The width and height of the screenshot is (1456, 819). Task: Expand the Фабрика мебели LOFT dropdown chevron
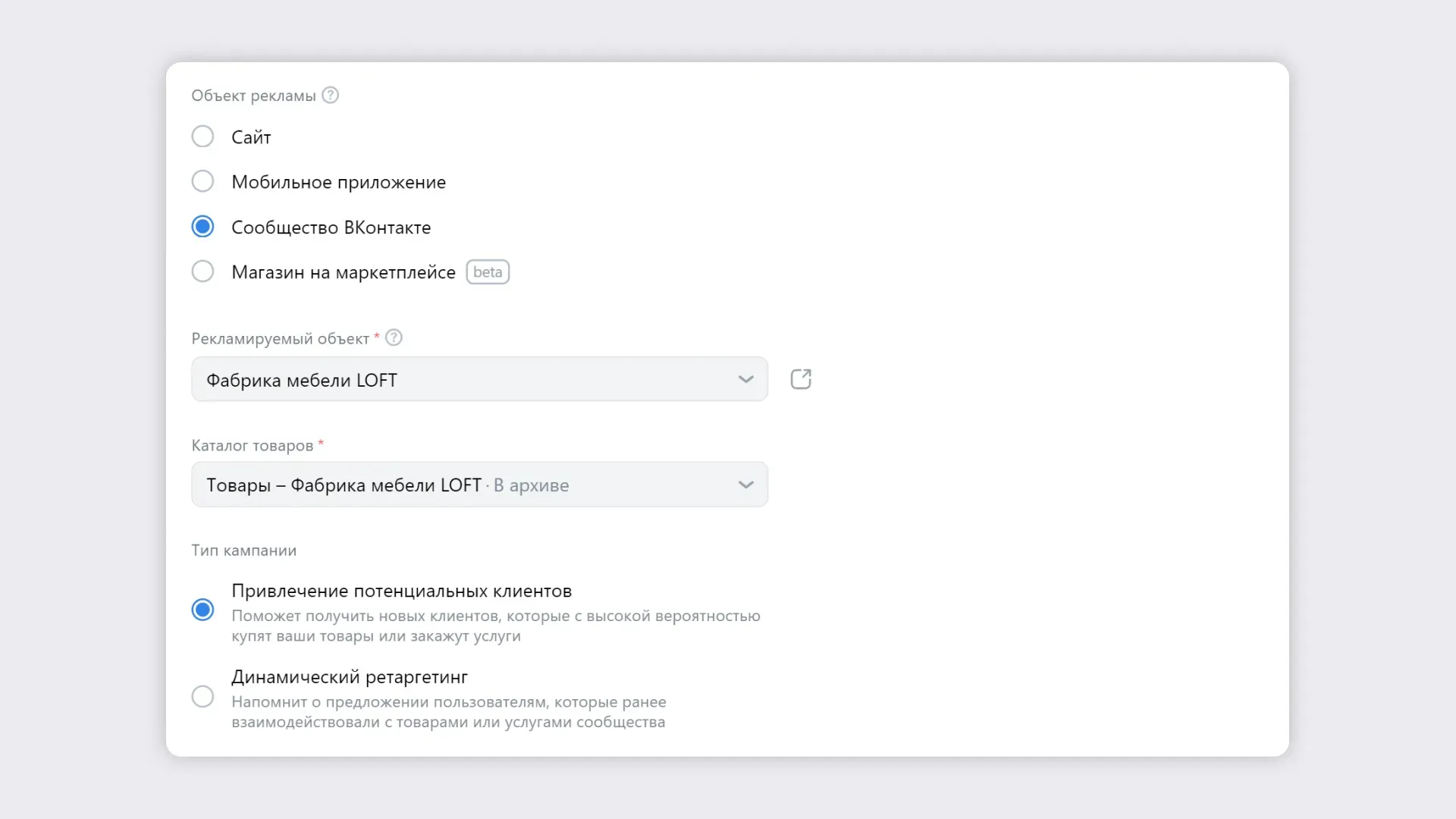(746, 379)
